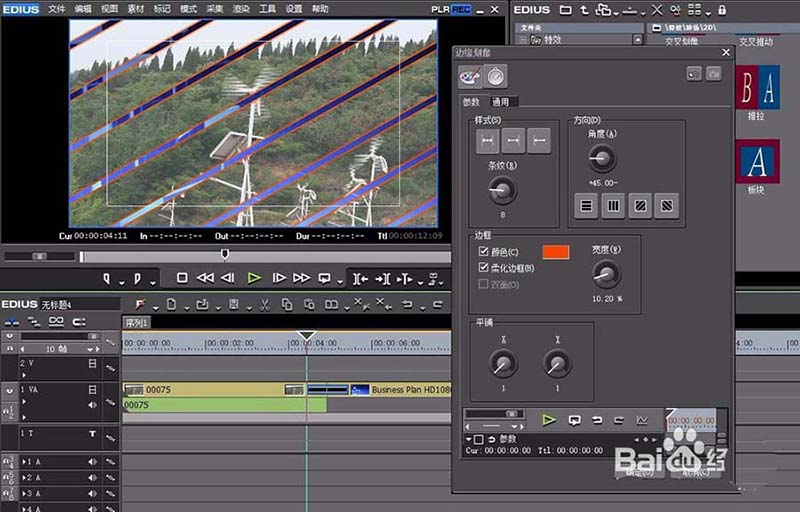The height and width of the screenshot is (512, 800).
Task: Toggle the 颜色 checkbox
Action: pos(483,251)
